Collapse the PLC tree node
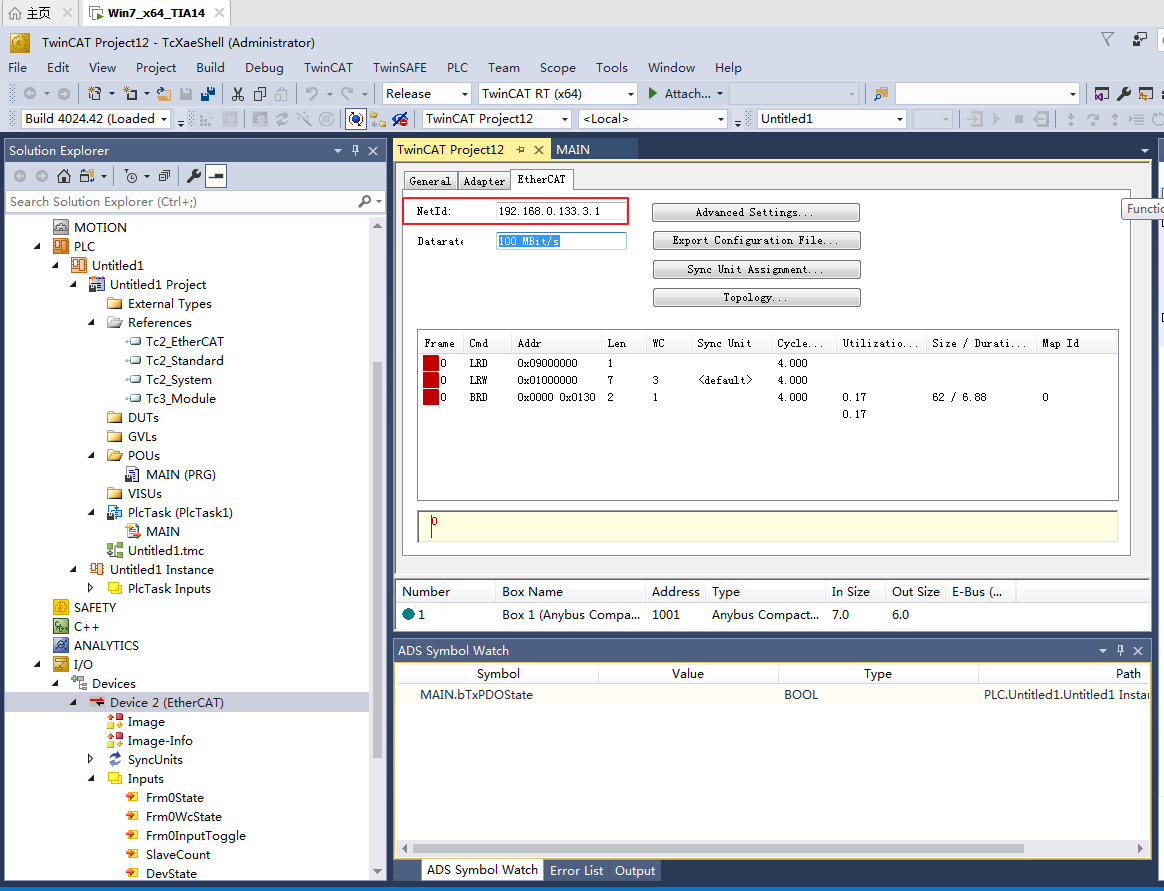 [x=37, y=247]
